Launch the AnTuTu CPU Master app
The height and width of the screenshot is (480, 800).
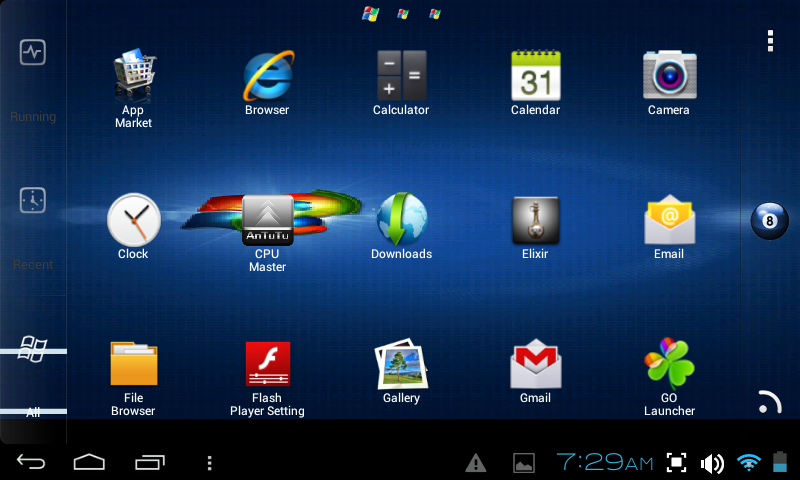pyautogui.click(x=267, y=220)
